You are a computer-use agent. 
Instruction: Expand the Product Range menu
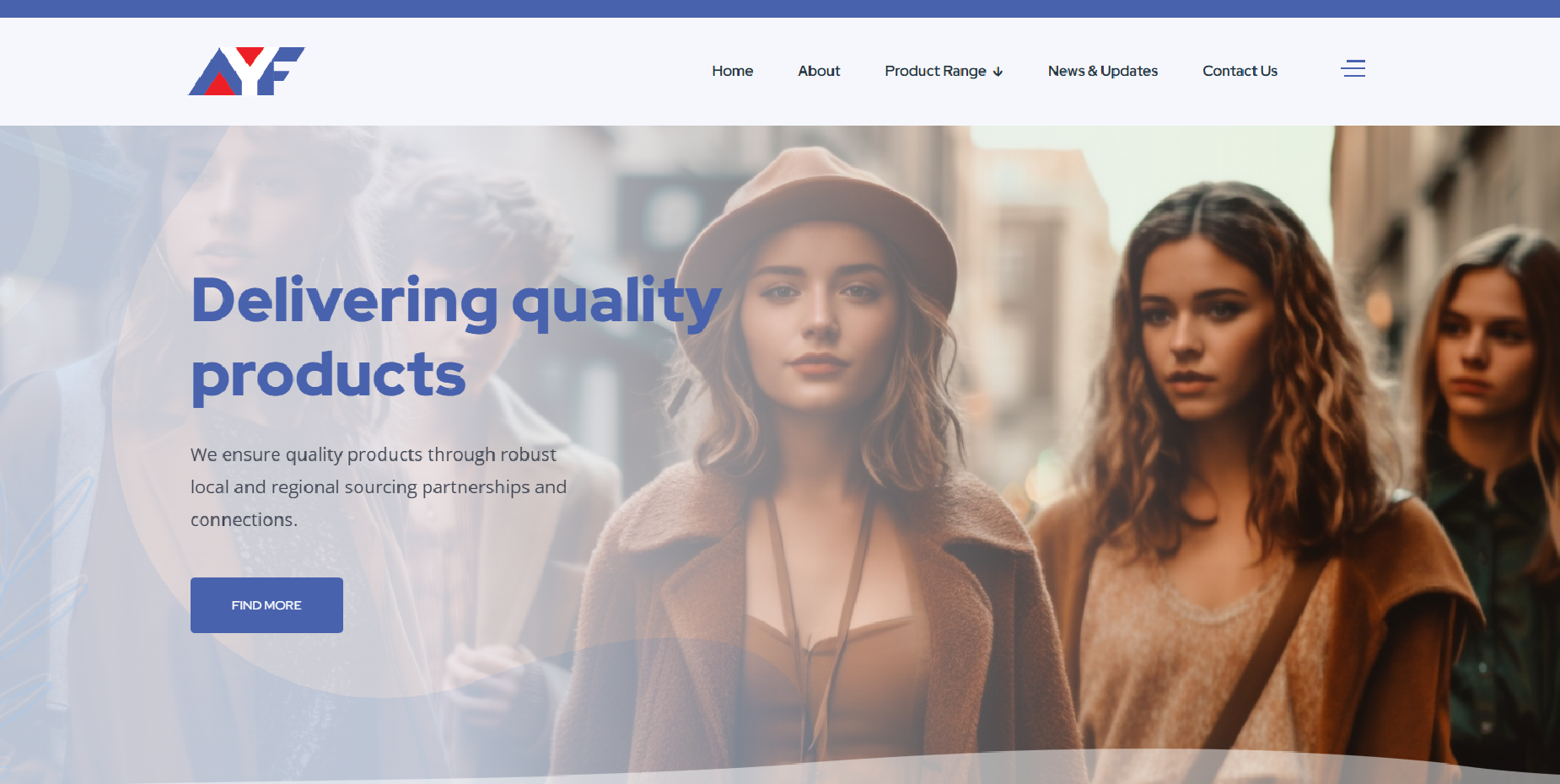click(944, 71)
